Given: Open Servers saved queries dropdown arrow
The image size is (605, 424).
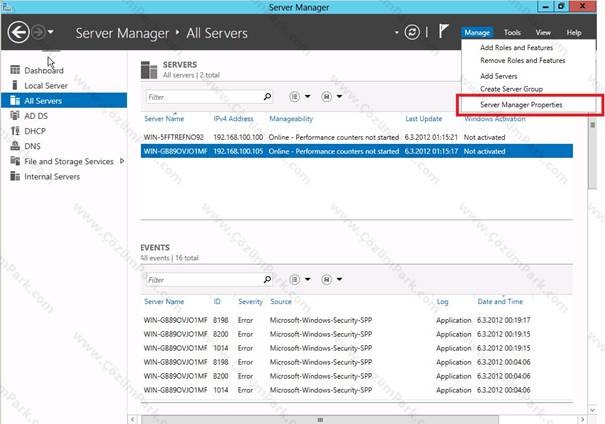Looking at the screenshot, I should pos(339,96).
